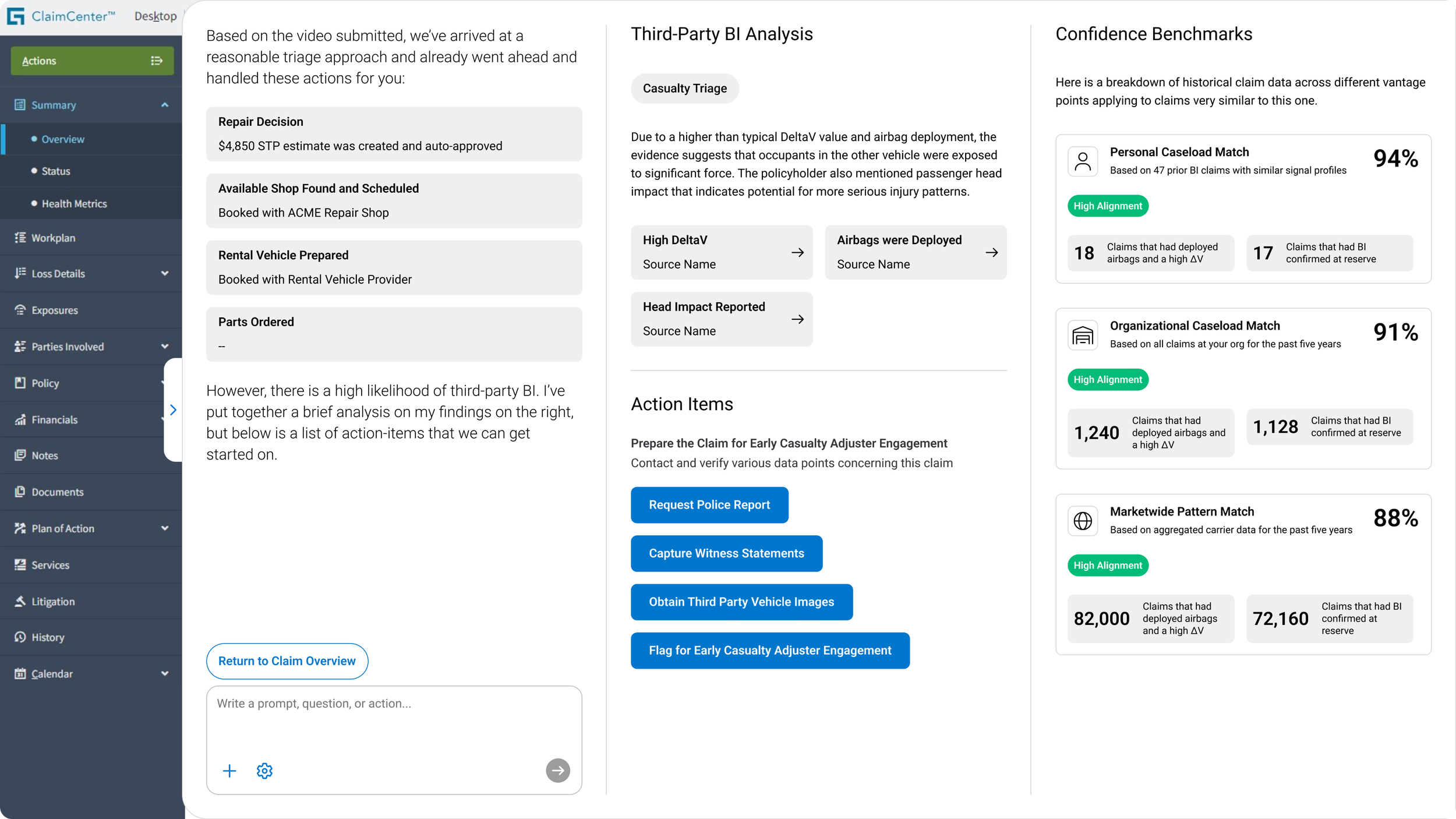Image resolution: width=1456 pixels, height=819 pixels.
Task: Click the 1,128 claims statistic tile
Action: pyautogui.click(x=1330, y=427)
